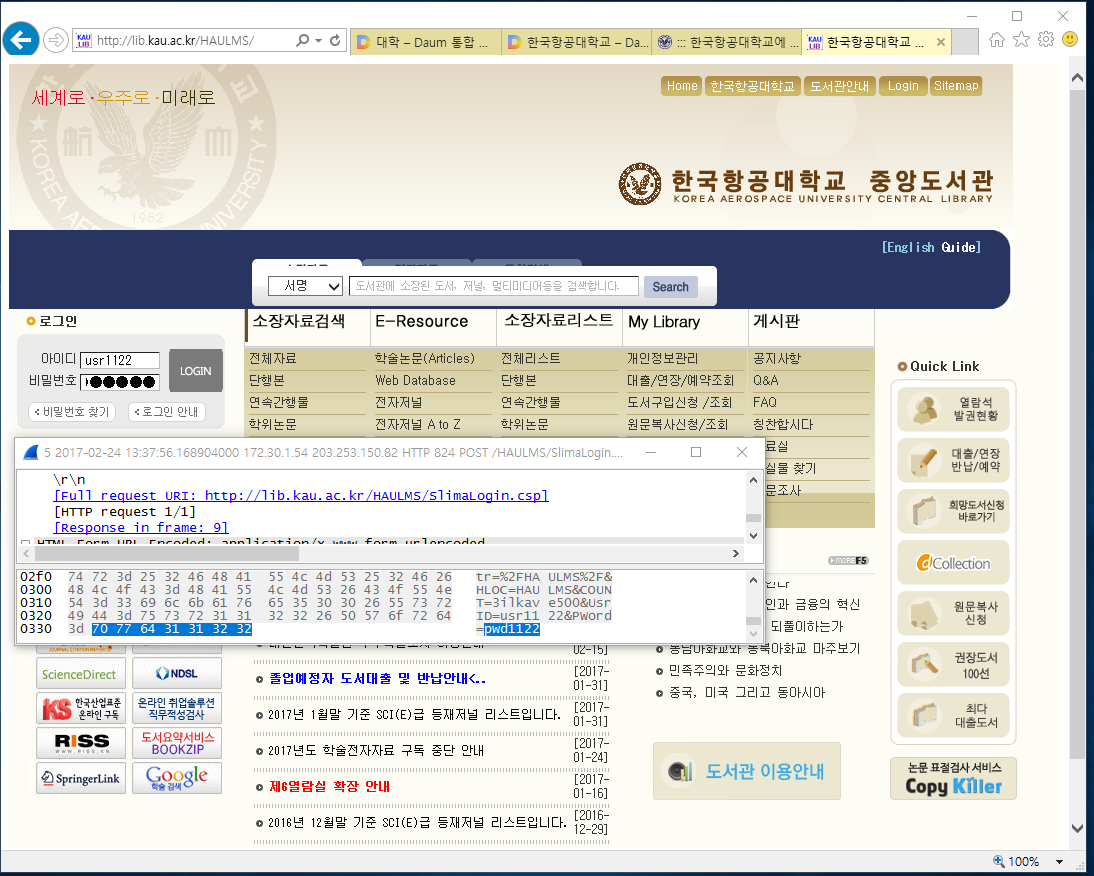Viewport: 1094px width, 876px height.
Task: Open the 공지사항 submenu item
Action: point(777,358)
